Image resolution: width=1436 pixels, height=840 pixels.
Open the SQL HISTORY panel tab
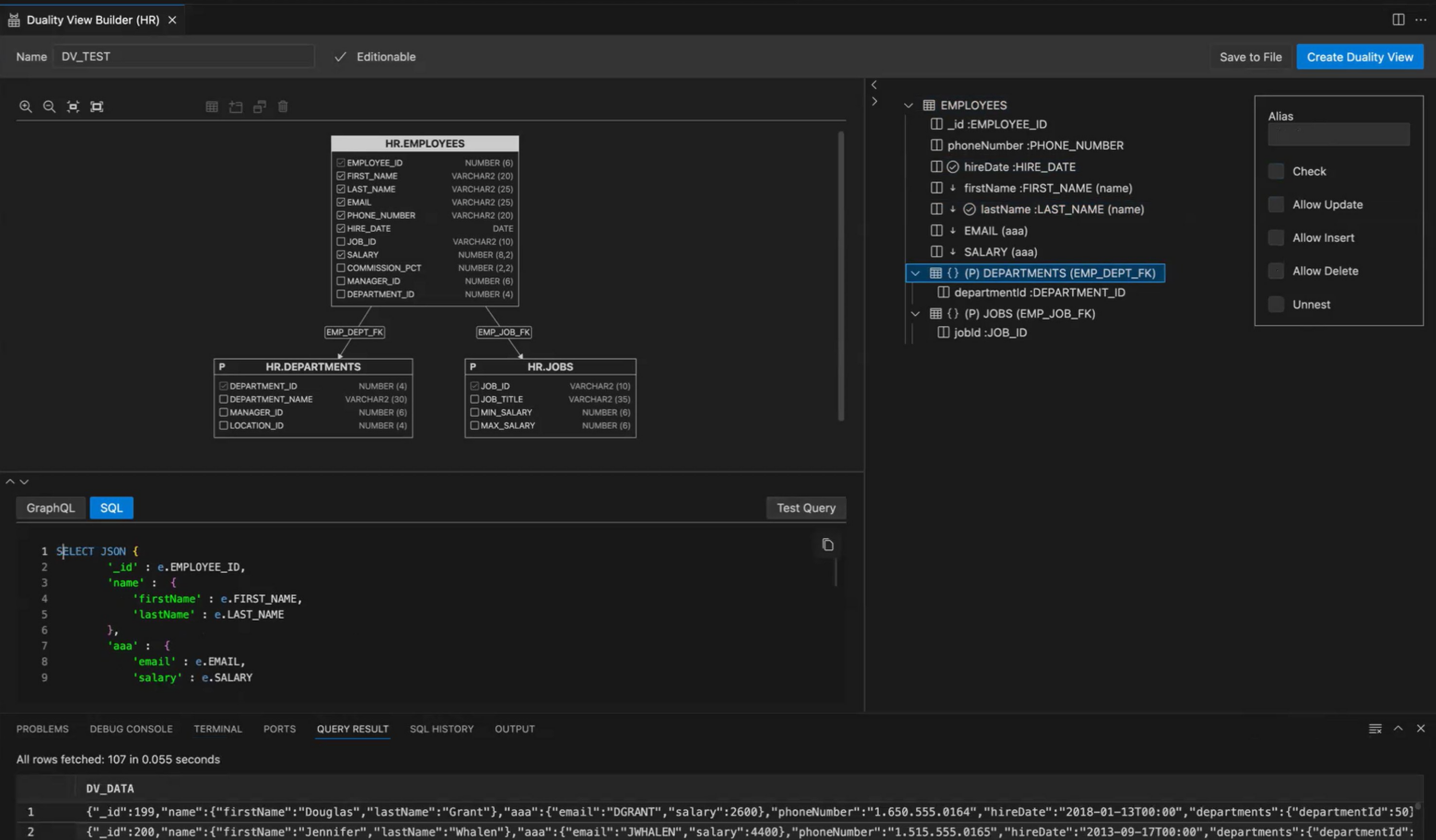click(x=441, y=729)
